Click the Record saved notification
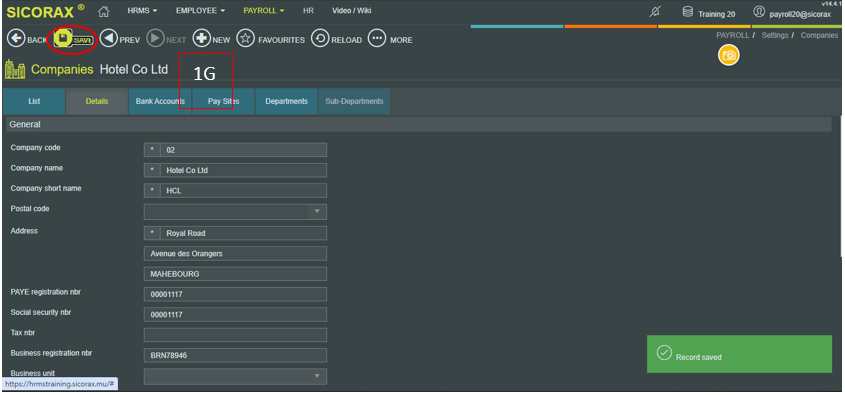 739,354
